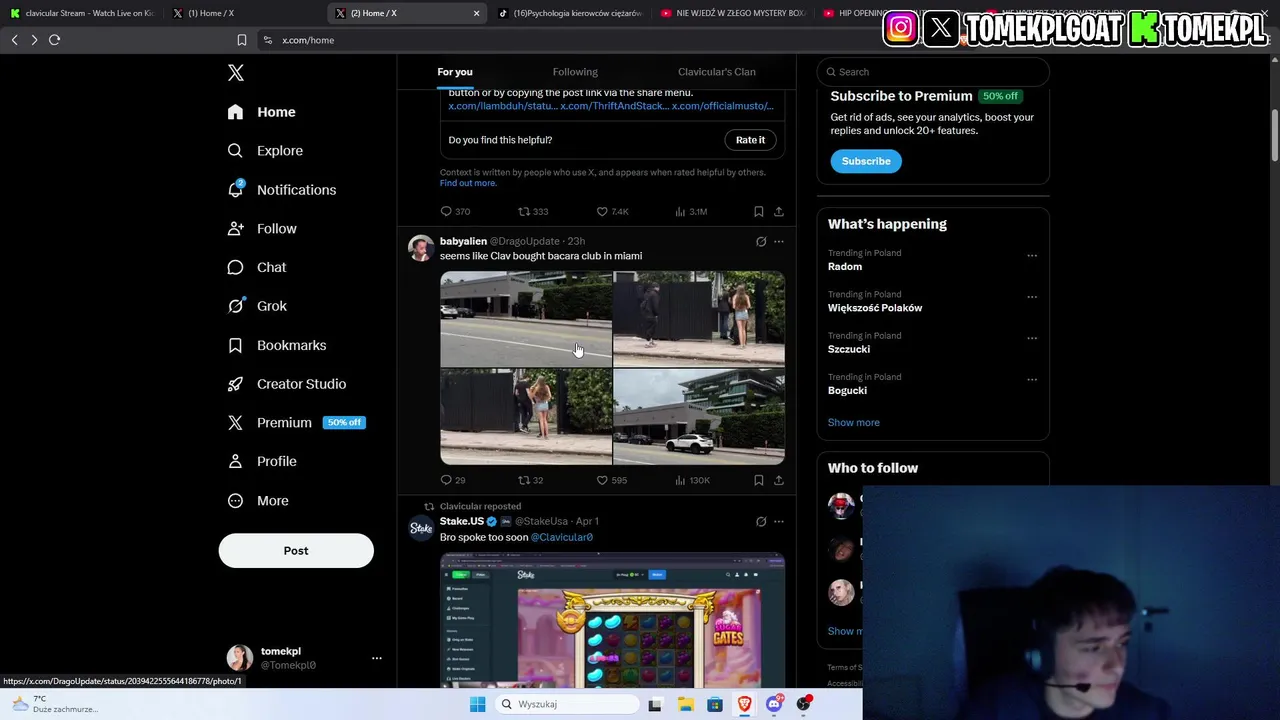Open Notifications in the sidebar

pos(281,190)
